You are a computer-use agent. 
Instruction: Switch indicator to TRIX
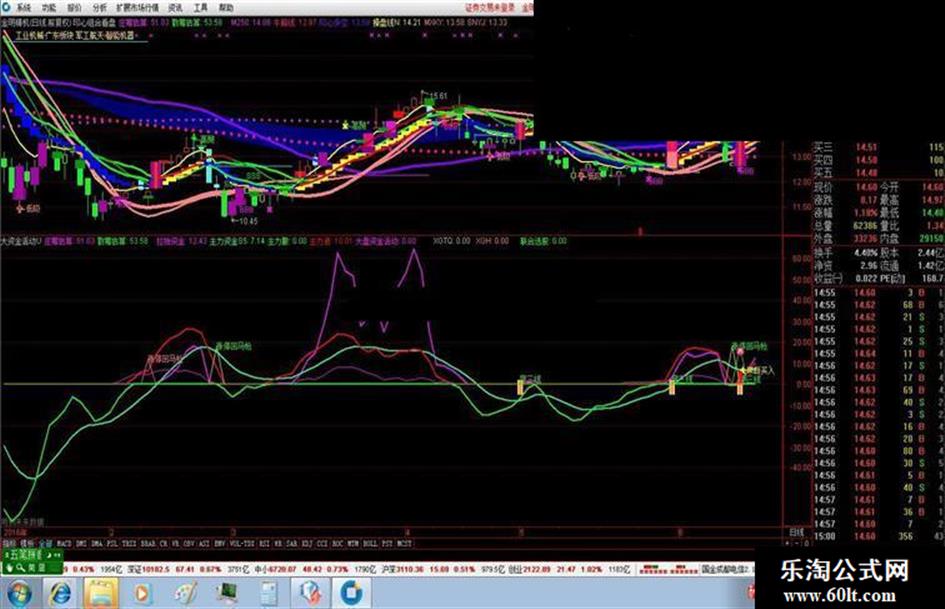click(130, 543)
